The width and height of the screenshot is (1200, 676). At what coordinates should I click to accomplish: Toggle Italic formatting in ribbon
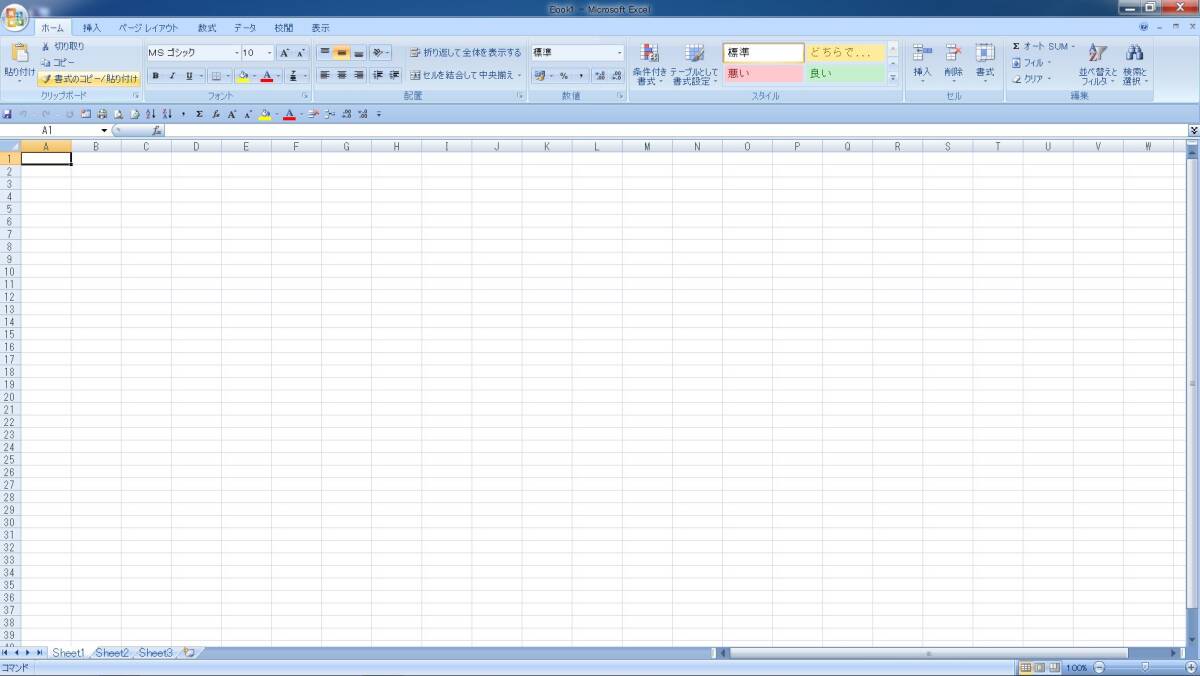tap(172, 76)
